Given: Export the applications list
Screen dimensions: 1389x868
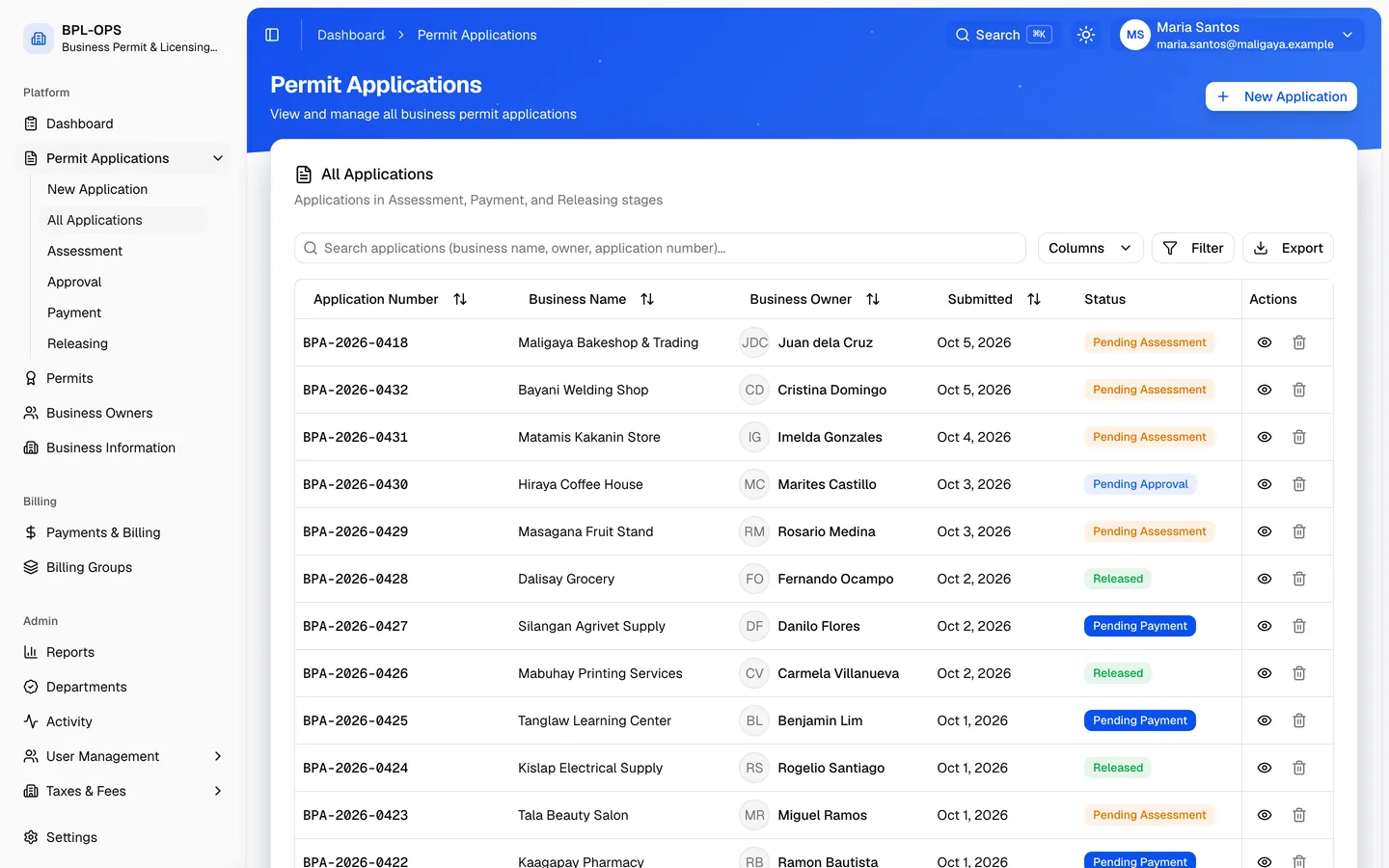Looking at the screenshot, I should tap(1288, 248).
